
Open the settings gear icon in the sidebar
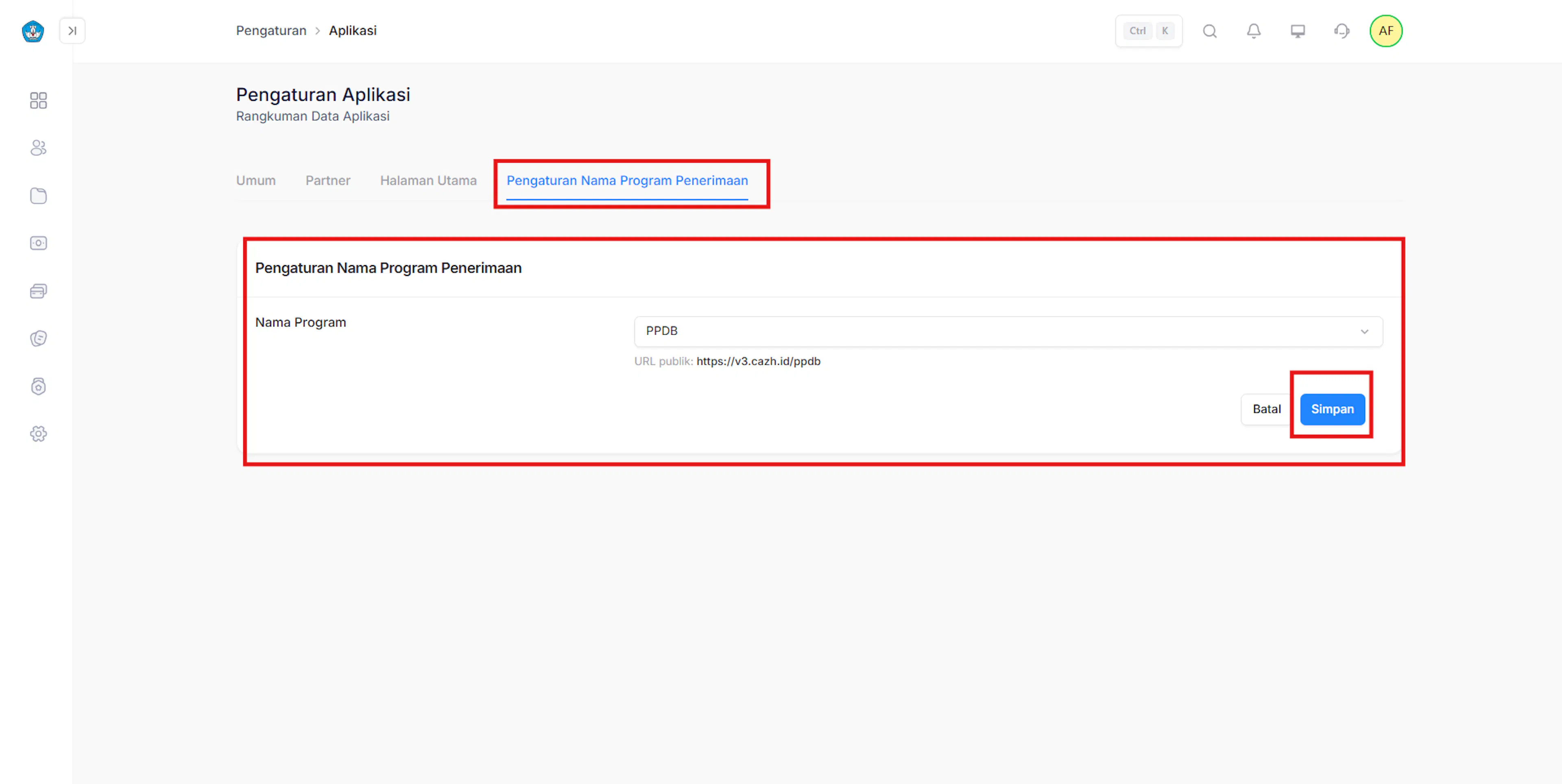coord(38,433)
